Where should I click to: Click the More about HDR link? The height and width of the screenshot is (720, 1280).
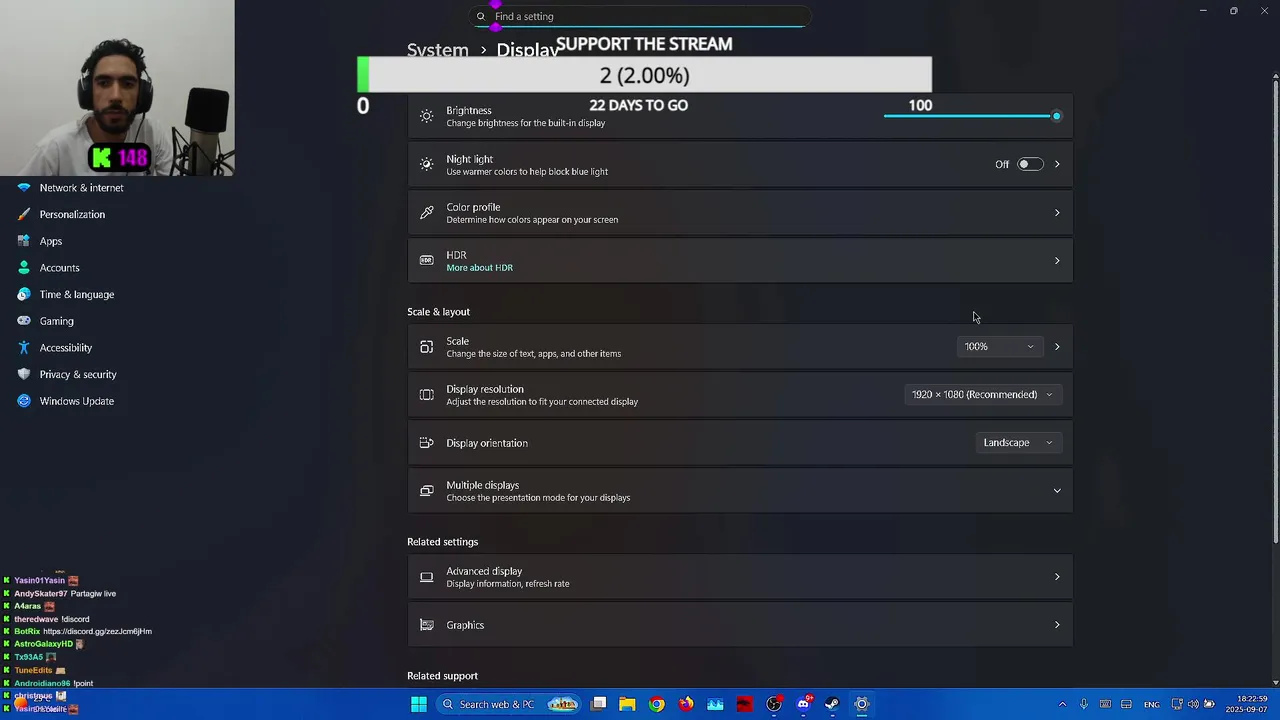pos(479,268)
